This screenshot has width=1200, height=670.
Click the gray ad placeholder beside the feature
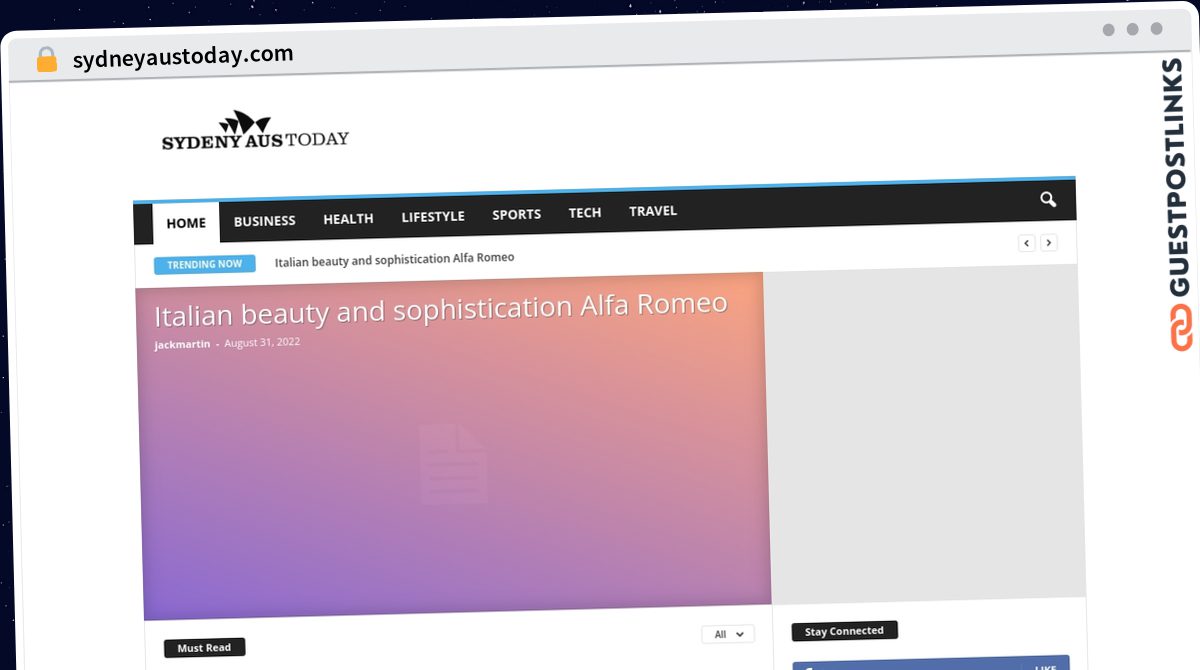(925, 434)
